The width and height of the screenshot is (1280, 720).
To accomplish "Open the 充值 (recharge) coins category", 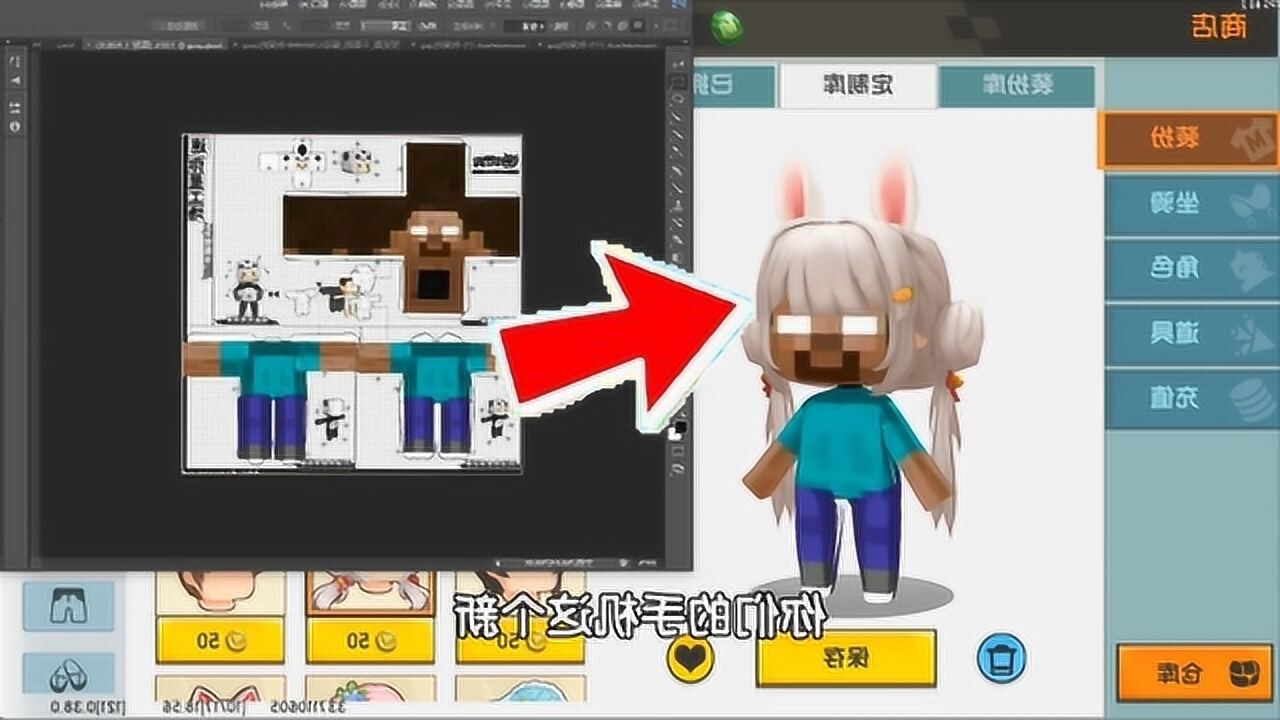I will click(1190, 399).
